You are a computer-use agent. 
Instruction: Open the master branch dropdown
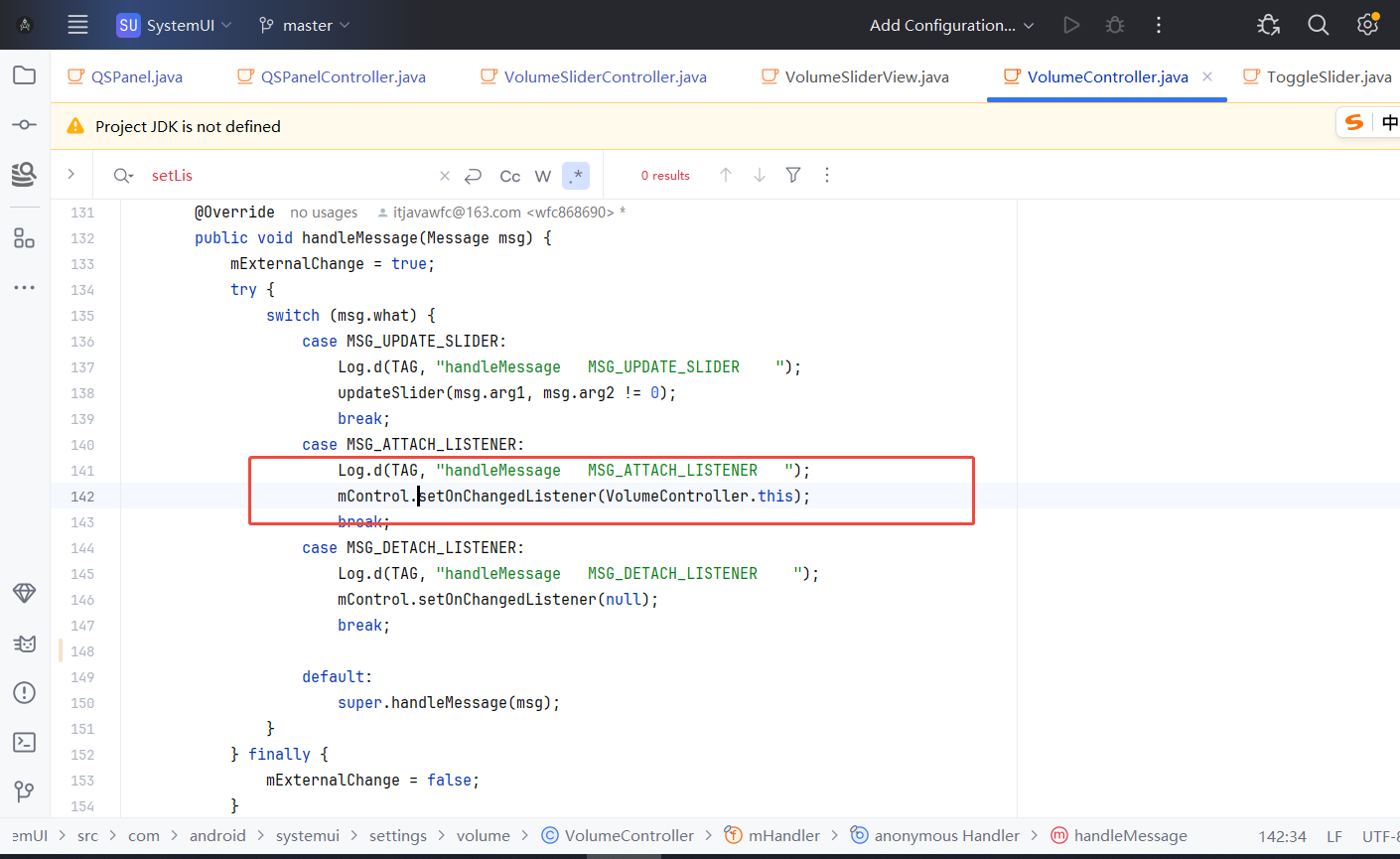tap(304, 25)
